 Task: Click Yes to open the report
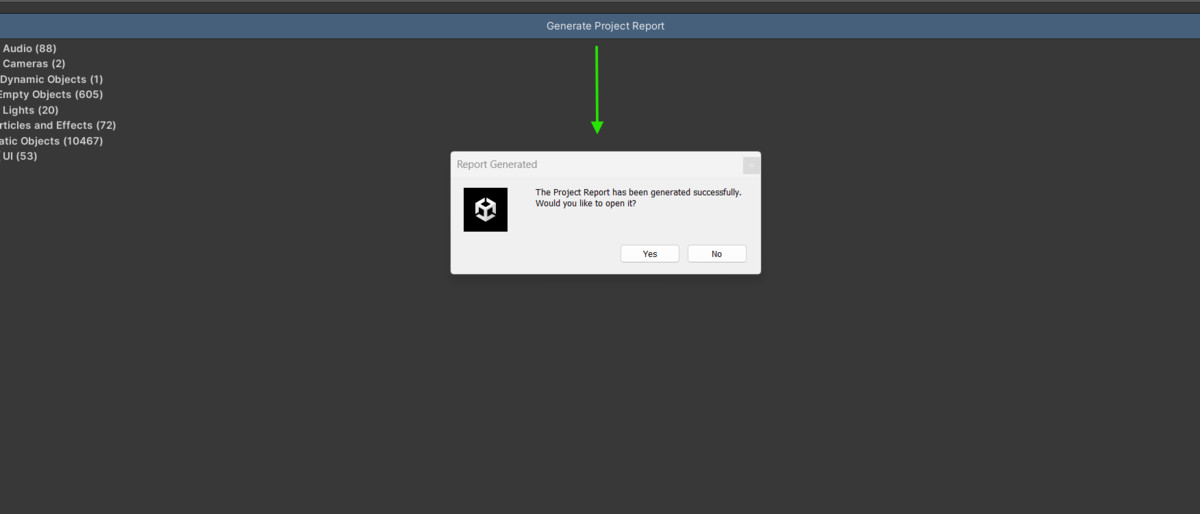(650, 254)
